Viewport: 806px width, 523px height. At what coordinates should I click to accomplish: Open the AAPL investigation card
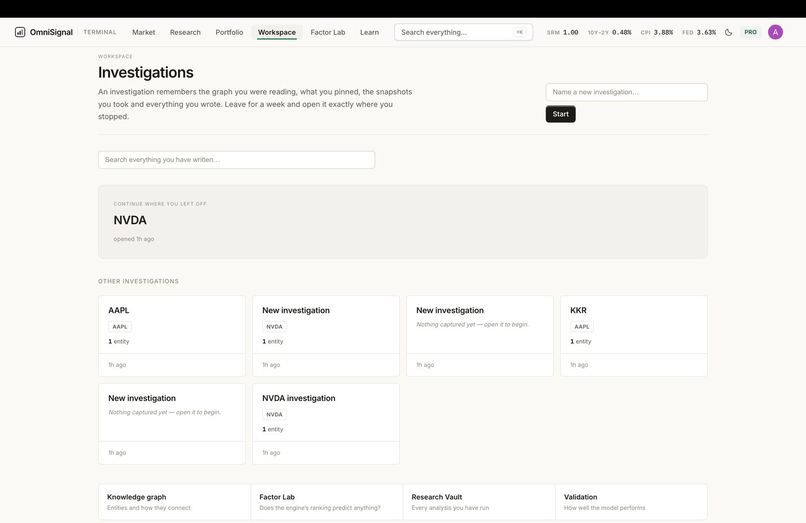pos(172,336)
